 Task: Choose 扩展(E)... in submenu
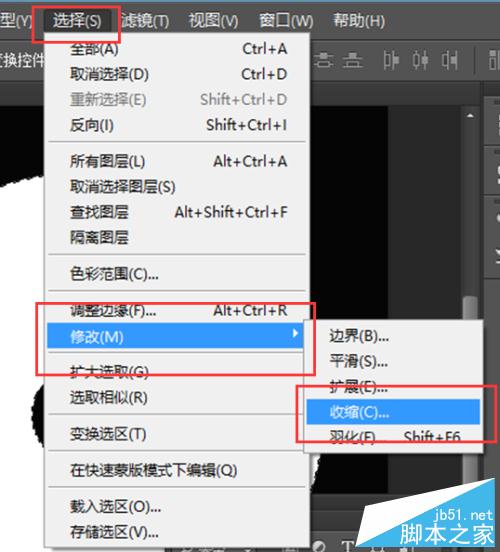pyautogui.click(x=393, y=387)
